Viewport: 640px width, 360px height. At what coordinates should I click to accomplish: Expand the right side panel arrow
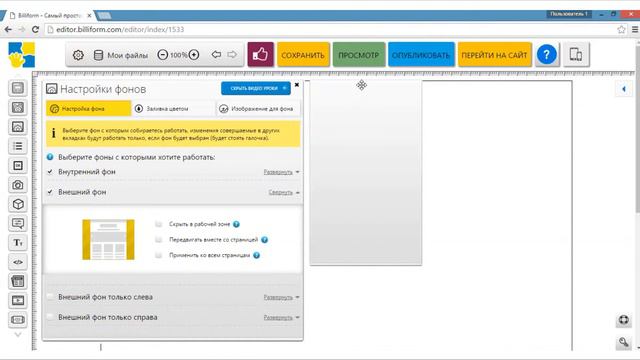pyautogui.click(x=624, y=89)
